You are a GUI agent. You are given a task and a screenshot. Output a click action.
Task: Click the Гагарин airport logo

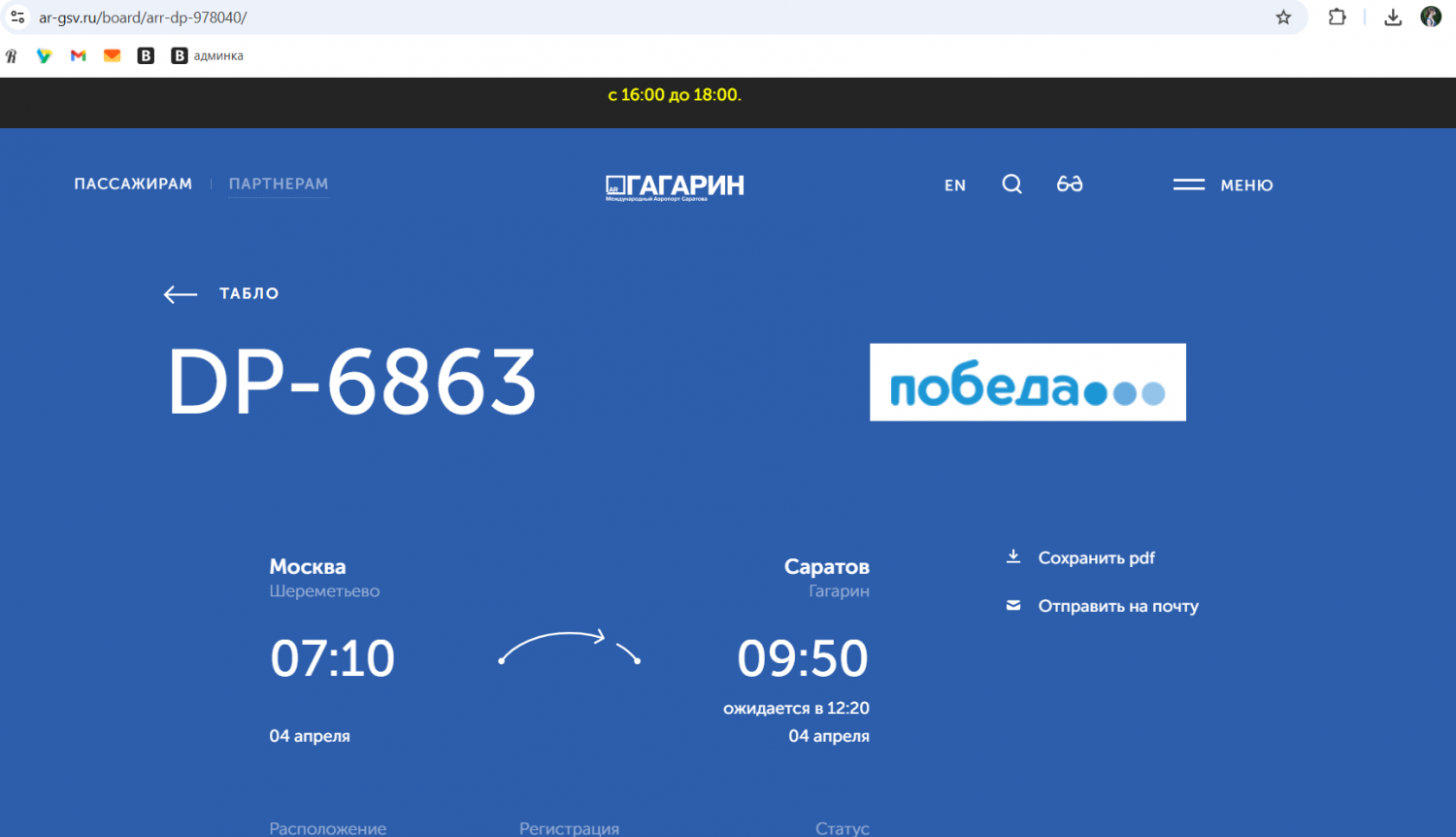click(x=675, y=186)
